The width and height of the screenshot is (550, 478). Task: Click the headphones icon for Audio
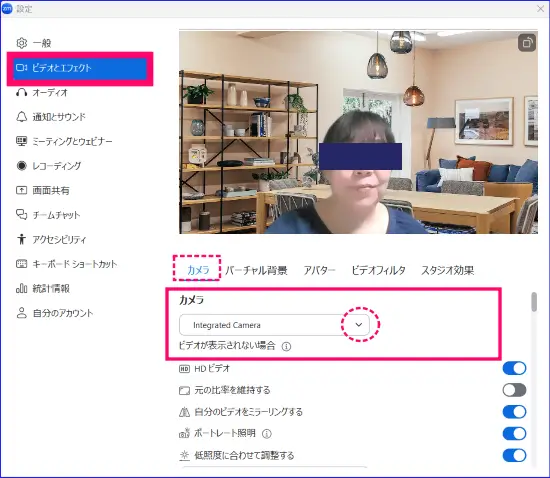(x=21, y=92)
